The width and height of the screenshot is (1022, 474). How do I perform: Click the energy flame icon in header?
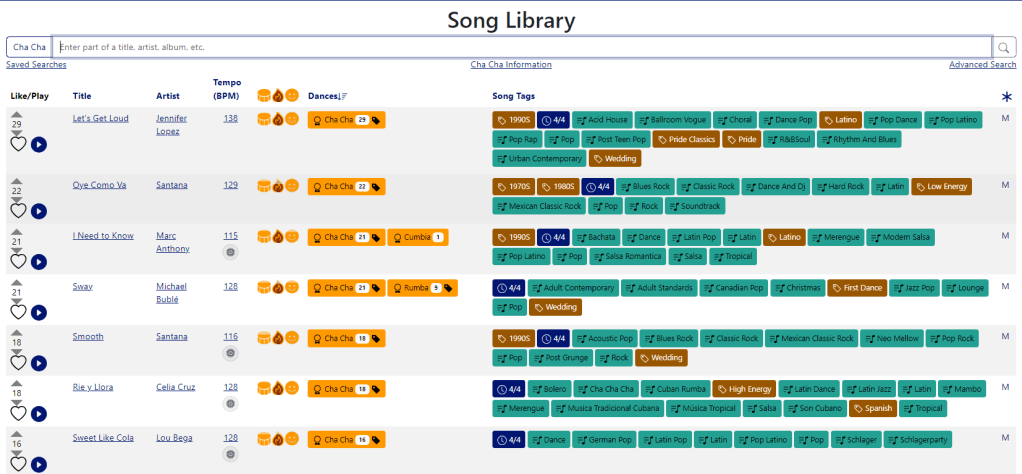pyautogui.click(x=278, y=96)
